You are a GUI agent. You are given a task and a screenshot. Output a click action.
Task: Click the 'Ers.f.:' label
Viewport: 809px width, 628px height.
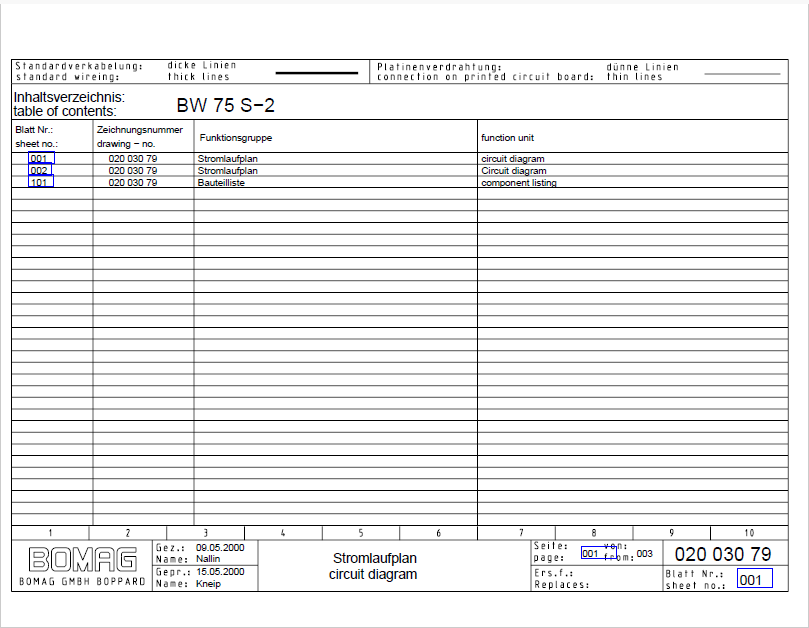click(554, 573)
